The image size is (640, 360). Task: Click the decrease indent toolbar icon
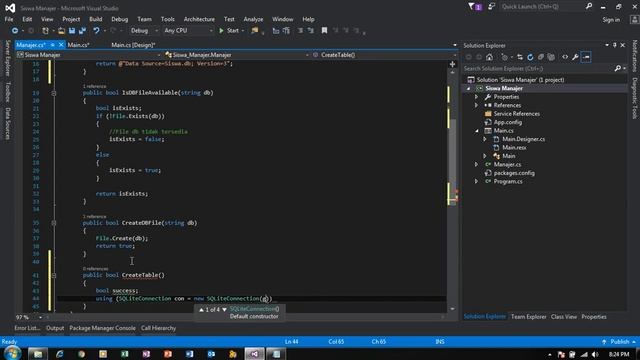[300, 31]
